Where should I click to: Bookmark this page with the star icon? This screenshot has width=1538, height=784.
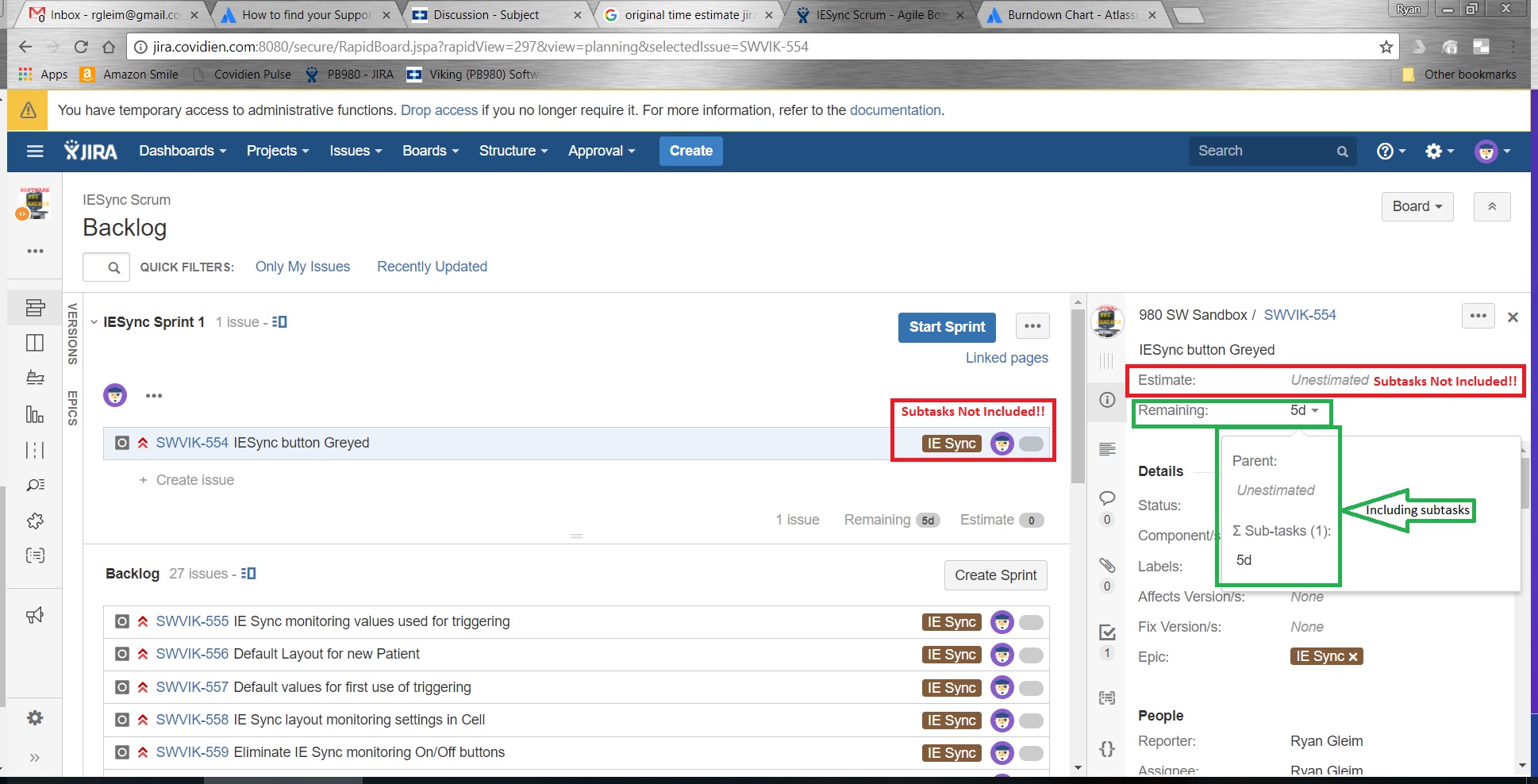1386,47
